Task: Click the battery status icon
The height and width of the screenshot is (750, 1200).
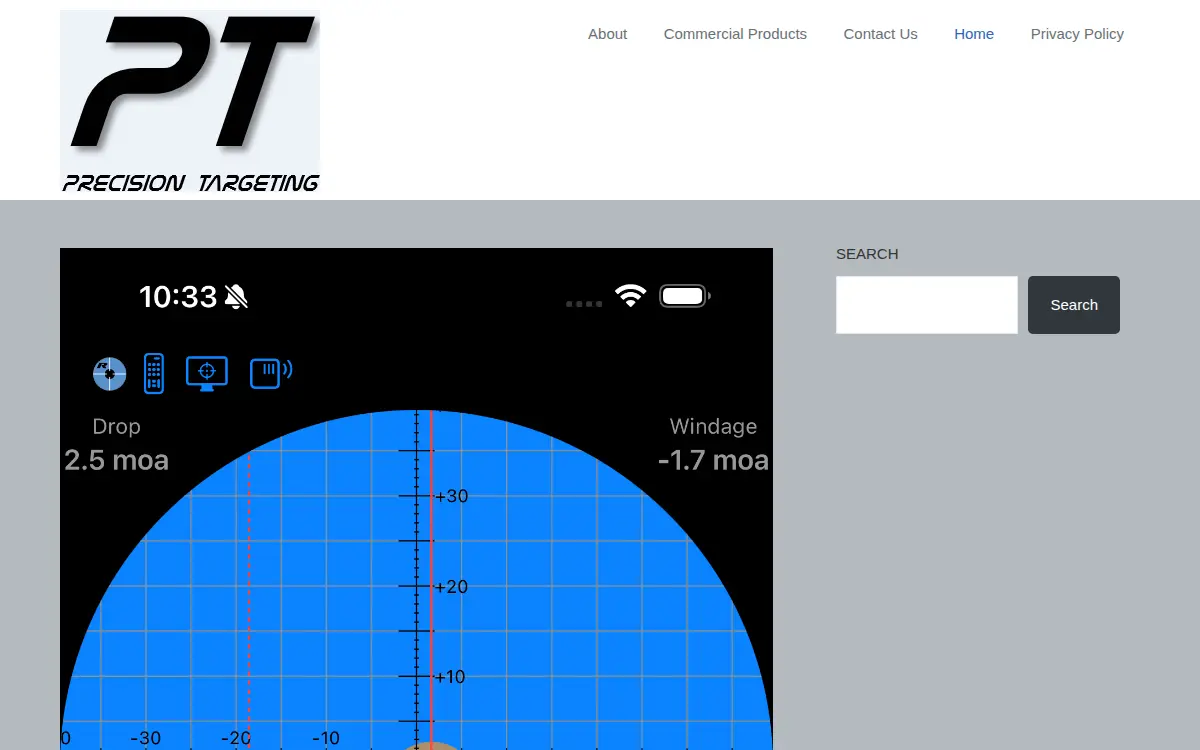Action: point(685,296)
